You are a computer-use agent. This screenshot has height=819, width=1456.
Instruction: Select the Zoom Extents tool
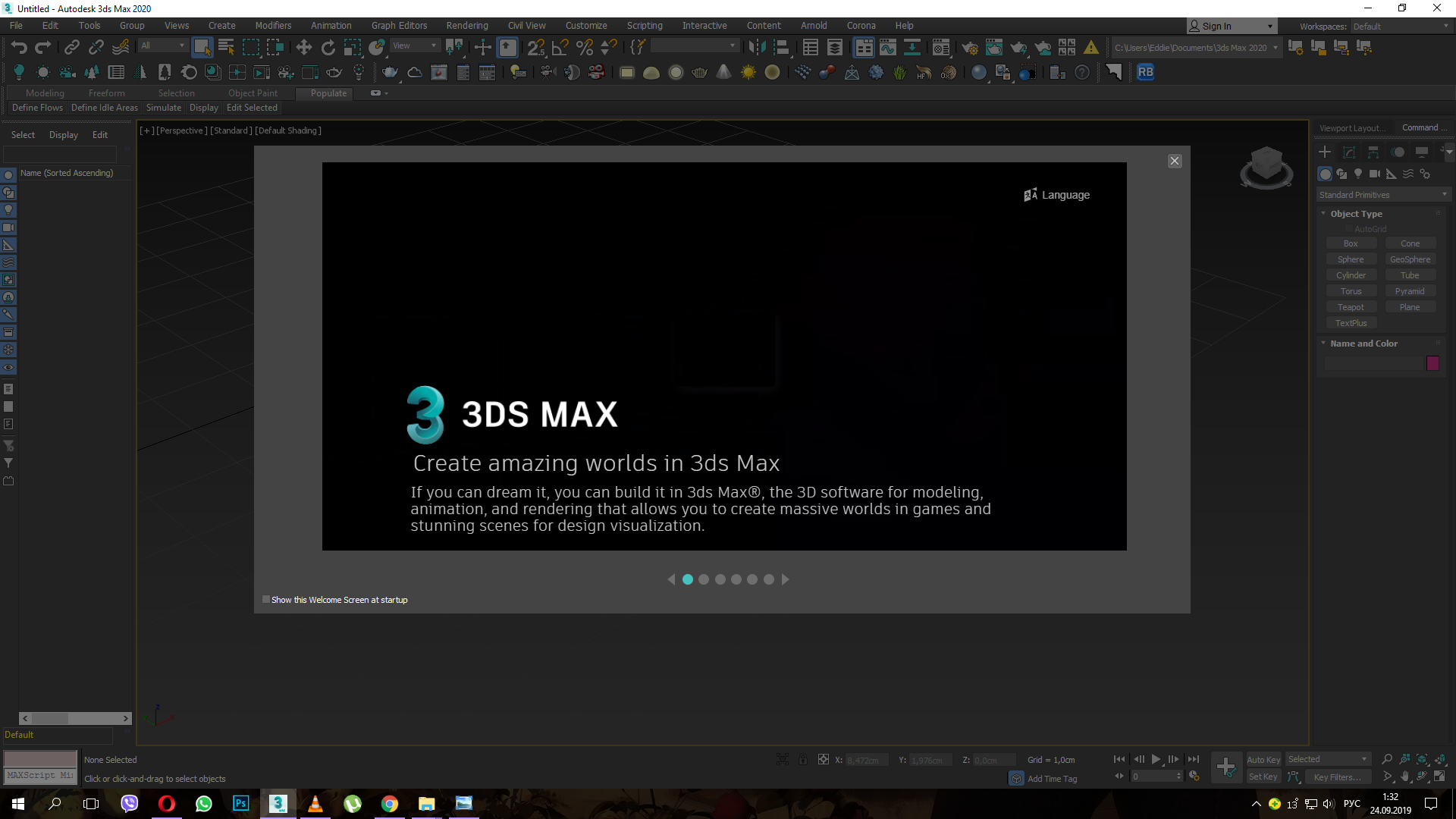point(1422,758)
